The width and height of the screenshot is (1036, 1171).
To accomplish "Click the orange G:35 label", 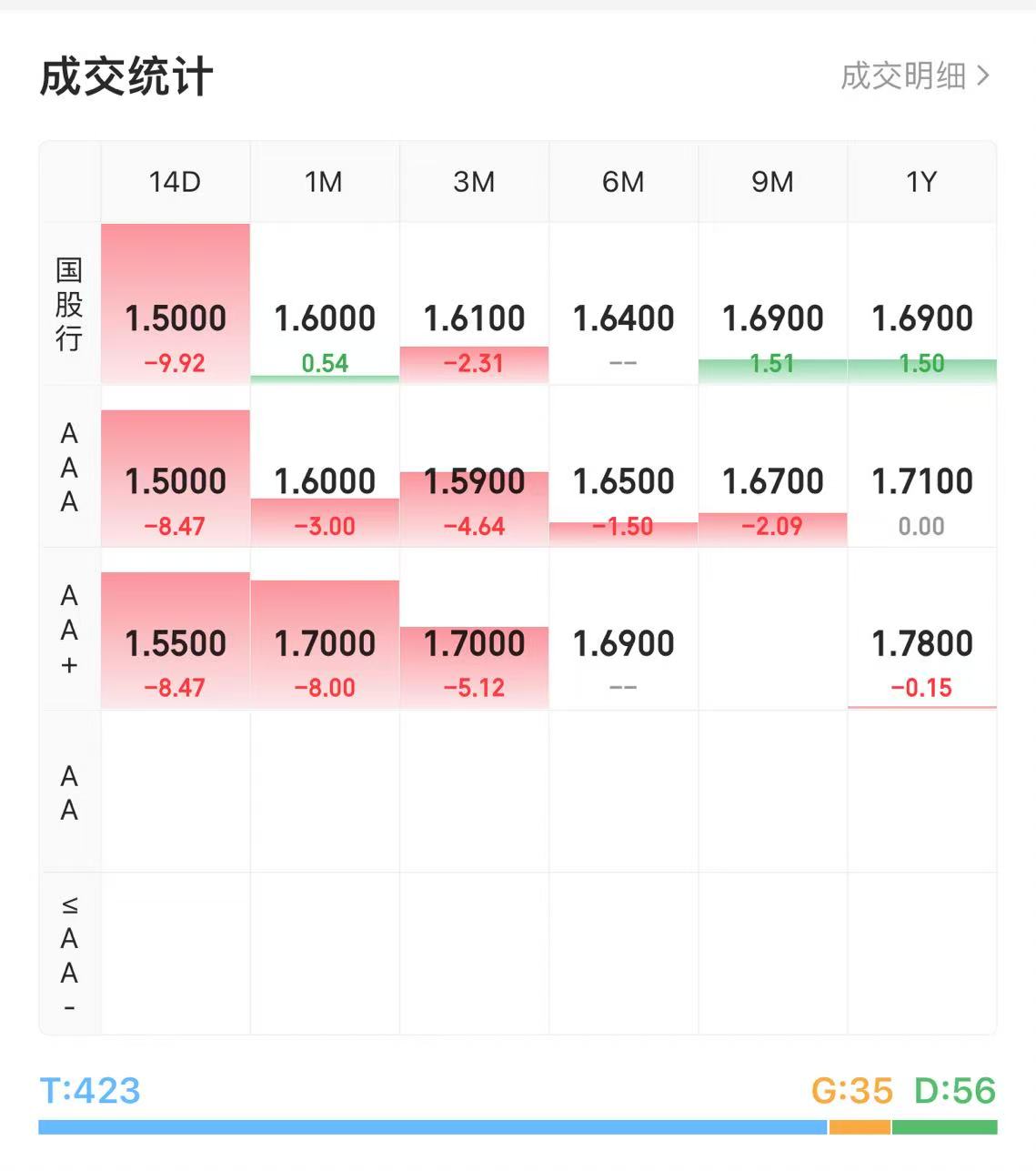I will [852, 1090].
